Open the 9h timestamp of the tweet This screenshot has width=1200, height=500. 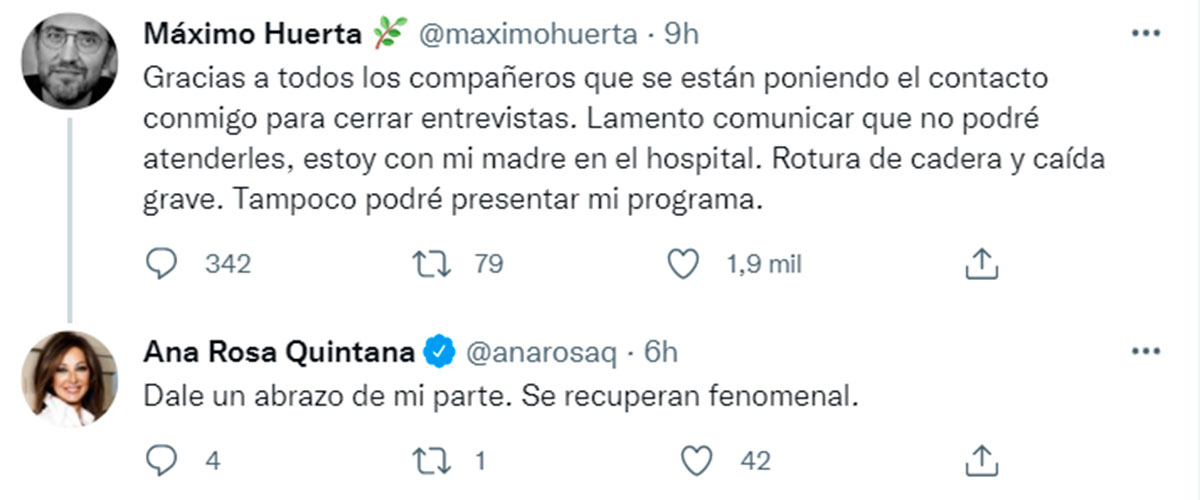click(681, 34)
